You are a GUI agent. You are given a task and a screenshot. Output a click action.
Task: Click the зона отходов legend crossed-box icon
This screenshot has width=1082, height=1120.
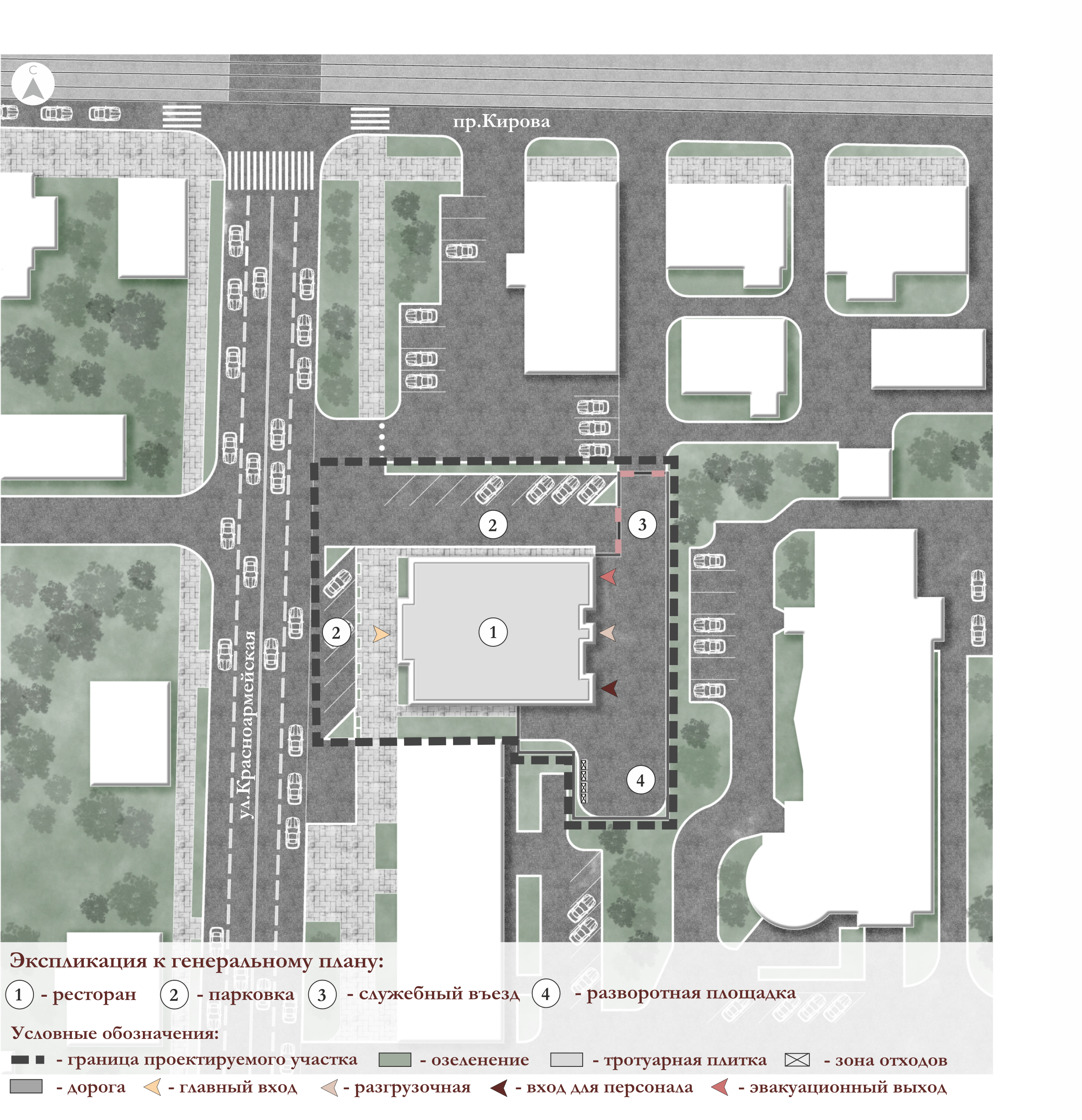tap(797, 1060)
